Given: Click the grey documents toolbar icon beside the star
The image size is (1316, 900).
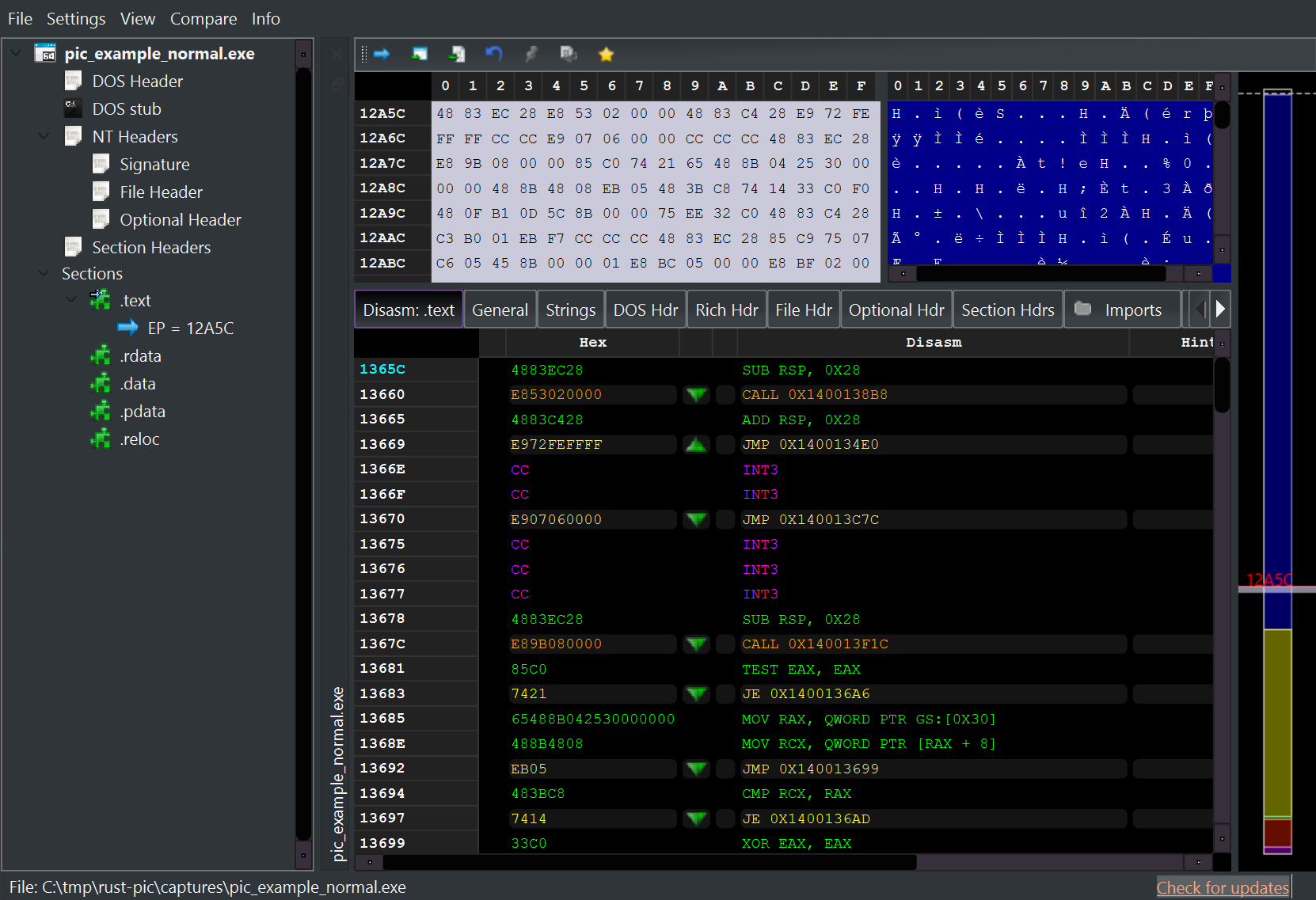Looking at the screenshot, I should click(569, 54).
